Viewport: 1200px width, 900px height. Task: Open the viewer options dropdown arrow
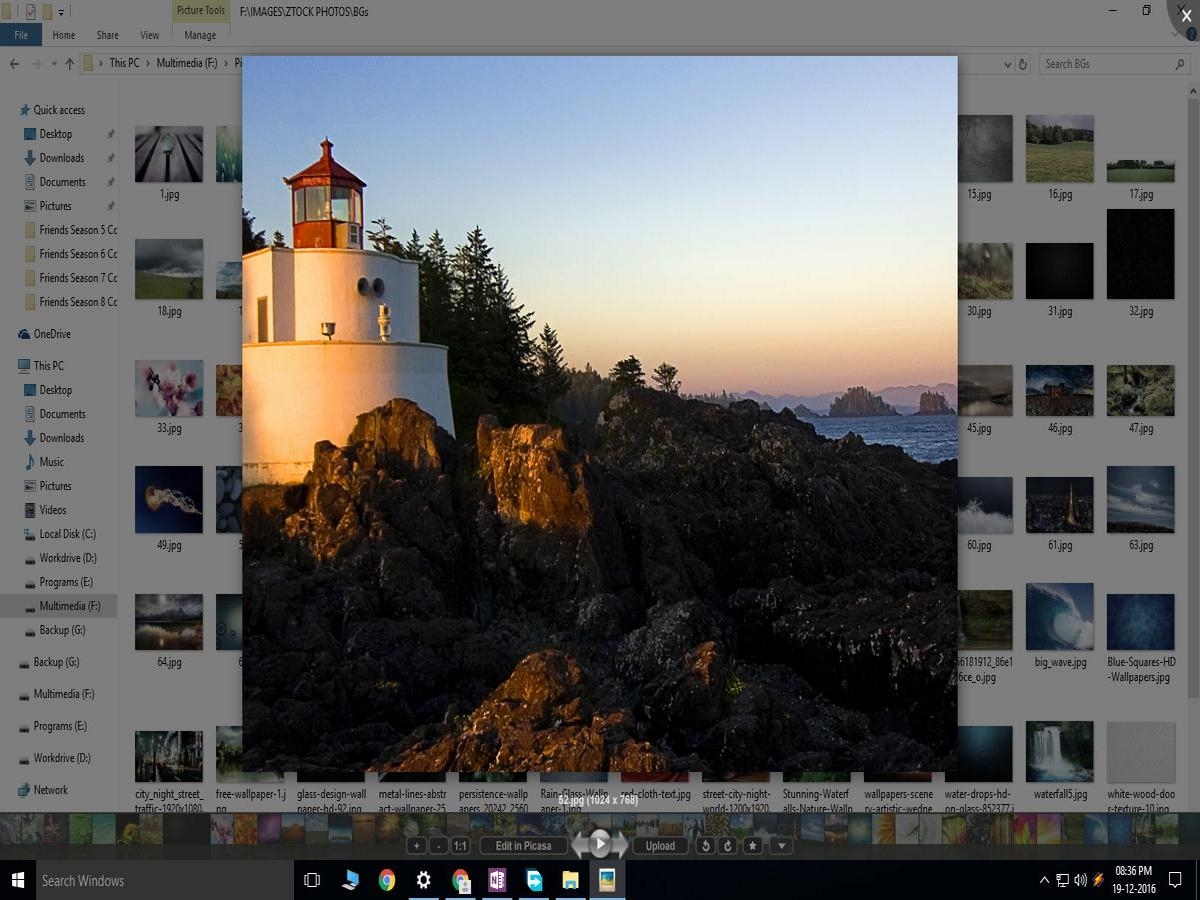[x=781, y=845]
